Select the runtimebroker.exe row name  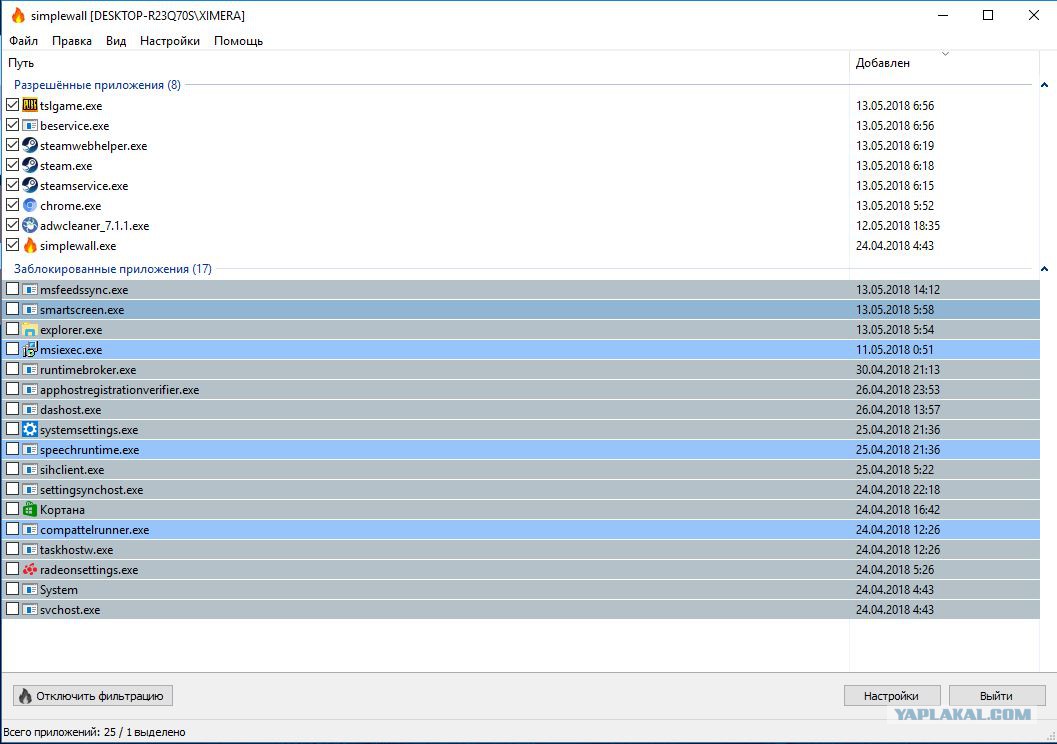(x=88, y=370)
